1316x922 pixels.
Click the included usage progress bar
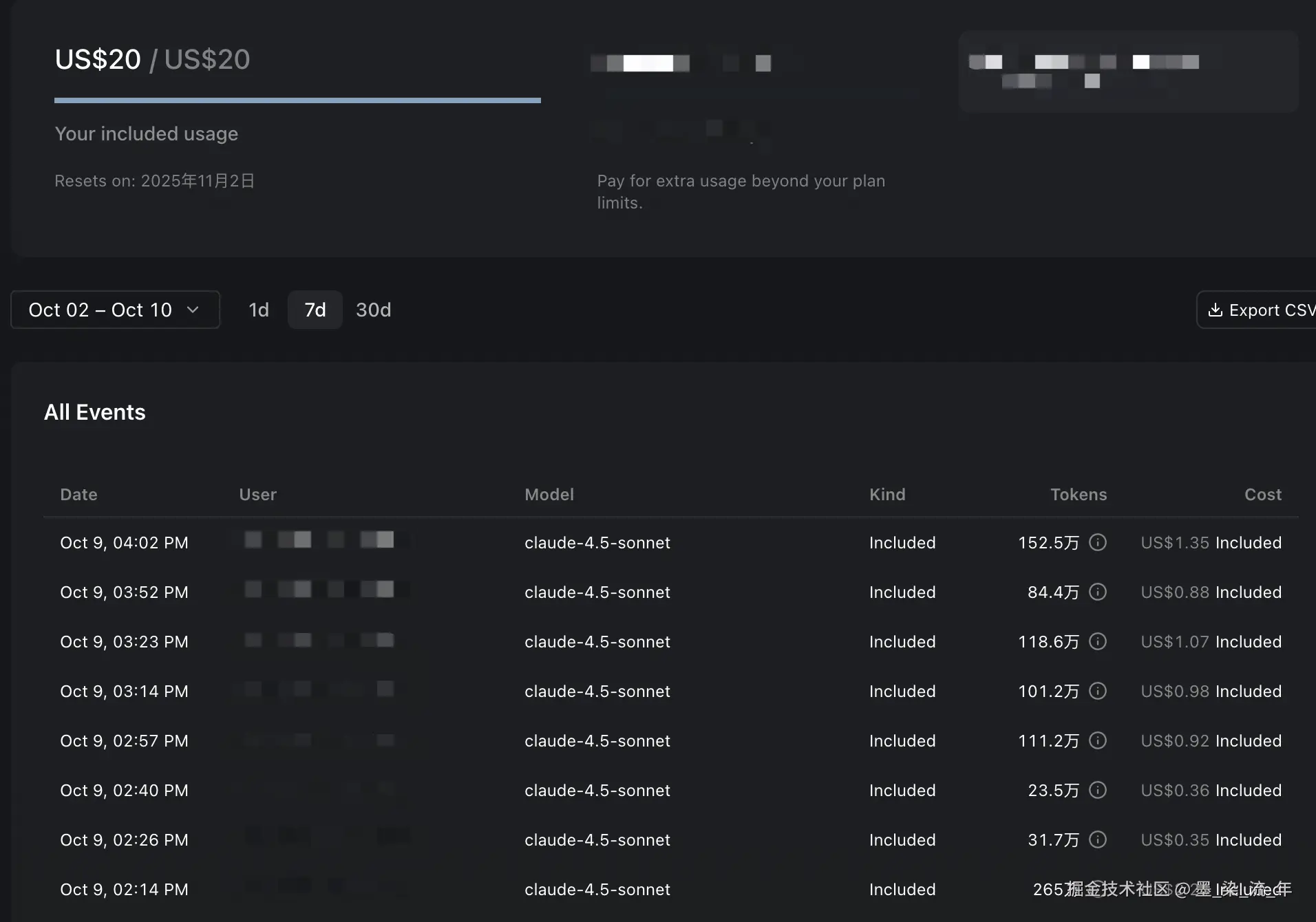(297, 100)
